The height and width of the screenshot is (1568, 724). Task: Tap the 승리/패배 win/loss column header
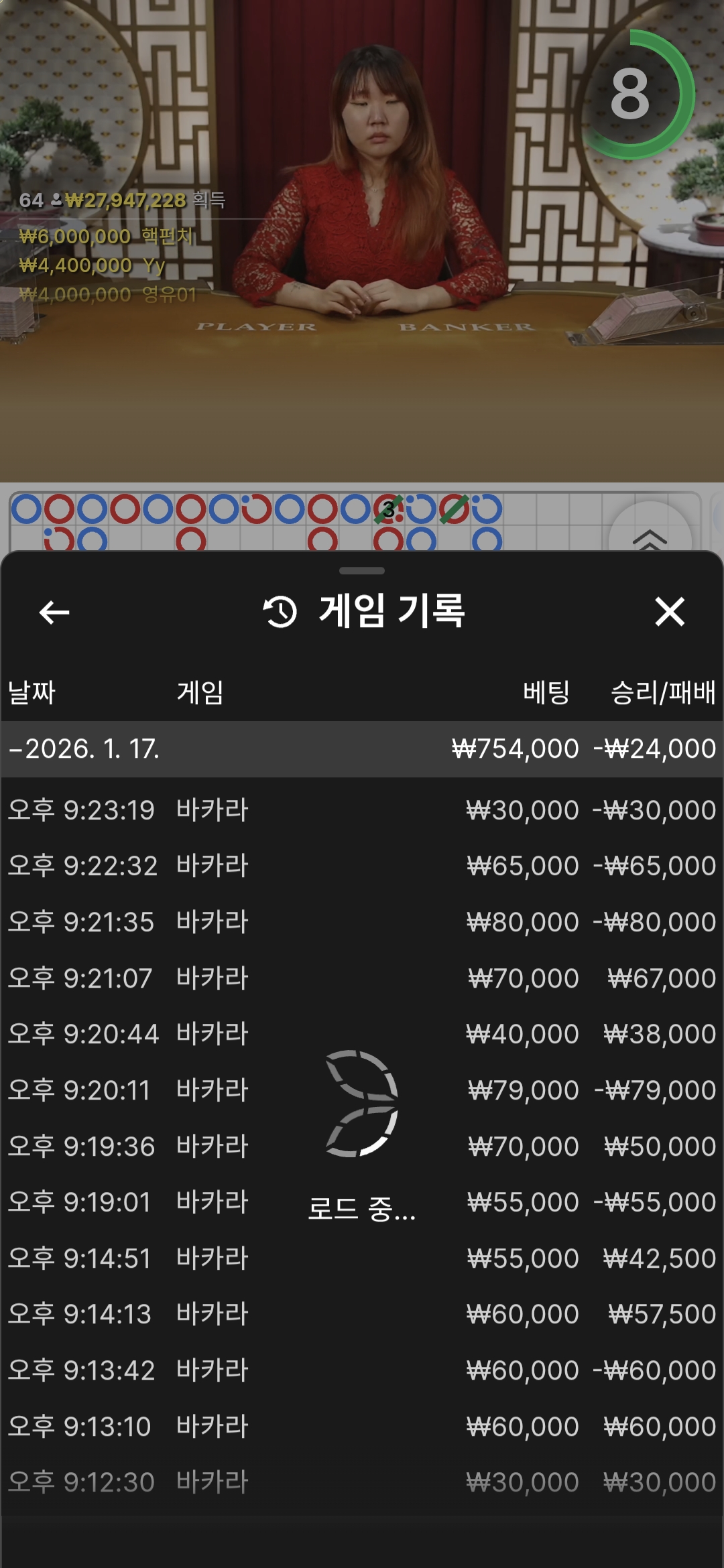coord(662,692)
